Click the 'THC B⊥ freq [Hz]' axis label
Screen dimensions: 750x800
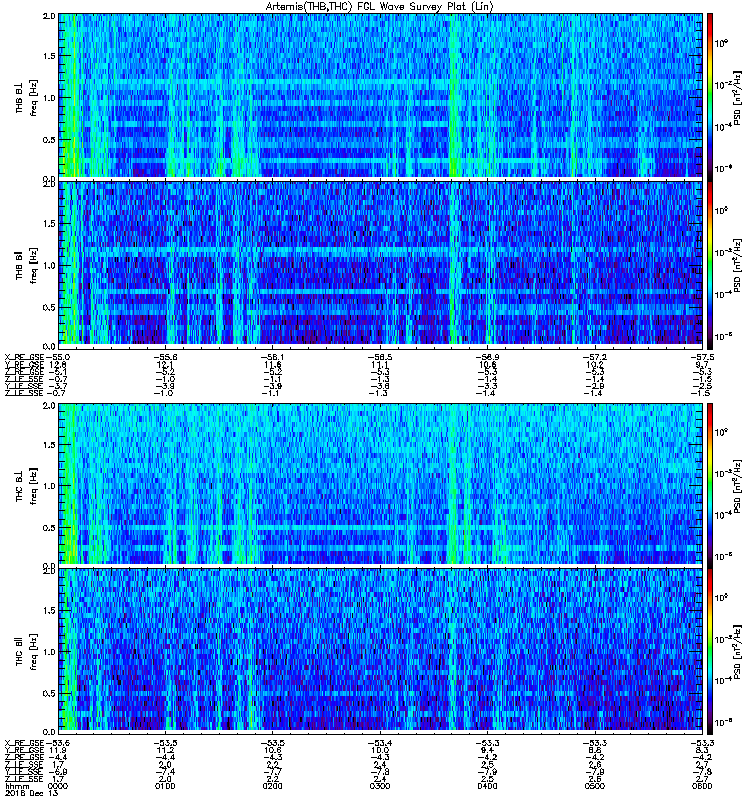(x=26, y=486)
